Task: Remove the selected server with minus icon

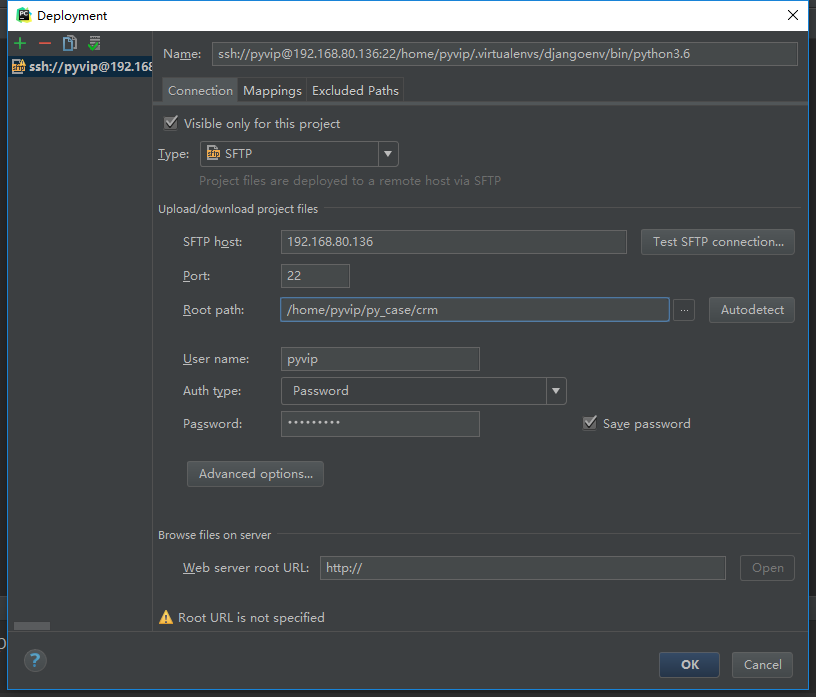Action: [45, 43]
